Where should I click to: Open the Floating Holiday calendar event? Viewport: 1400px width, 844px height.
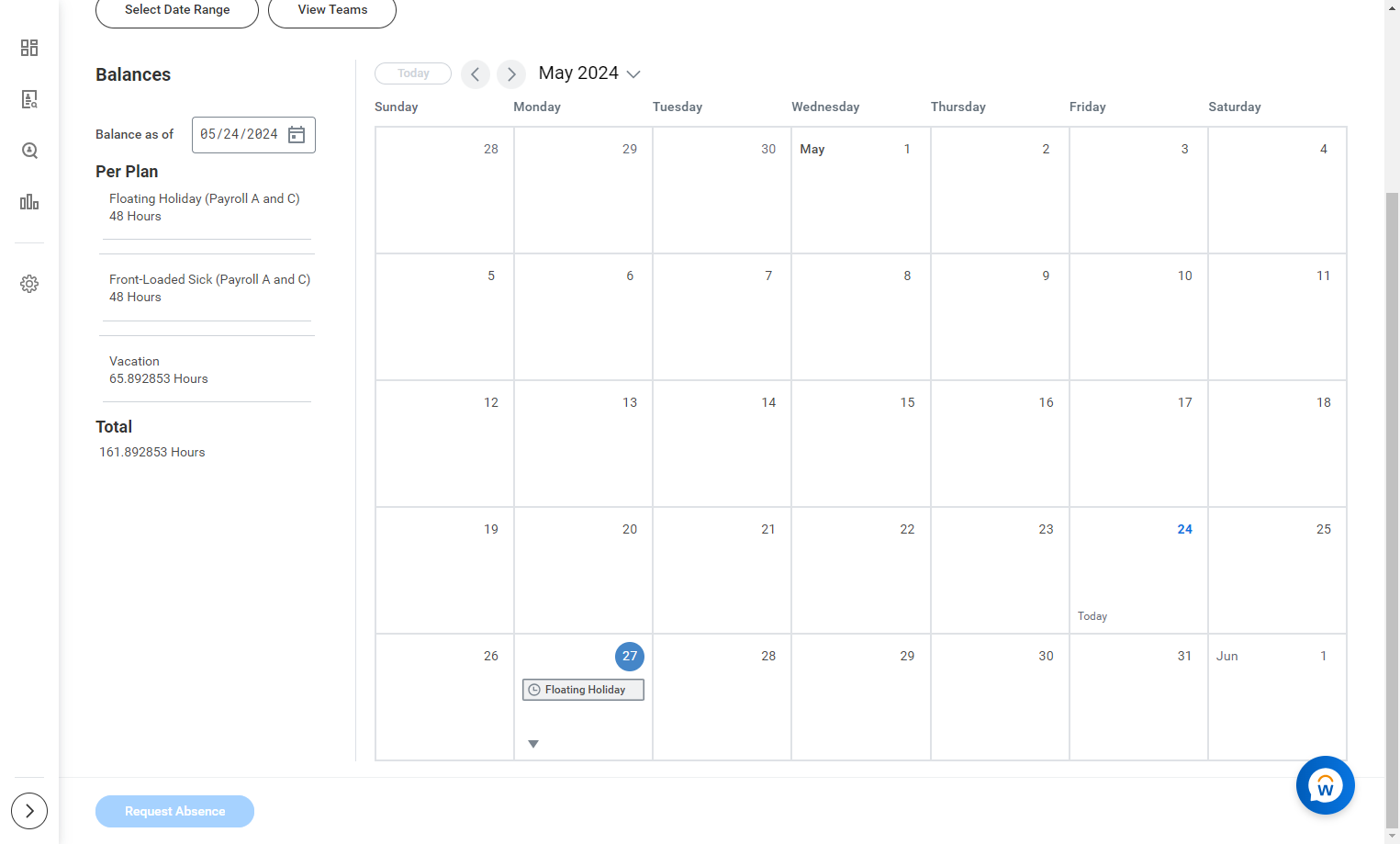[583, 690]
